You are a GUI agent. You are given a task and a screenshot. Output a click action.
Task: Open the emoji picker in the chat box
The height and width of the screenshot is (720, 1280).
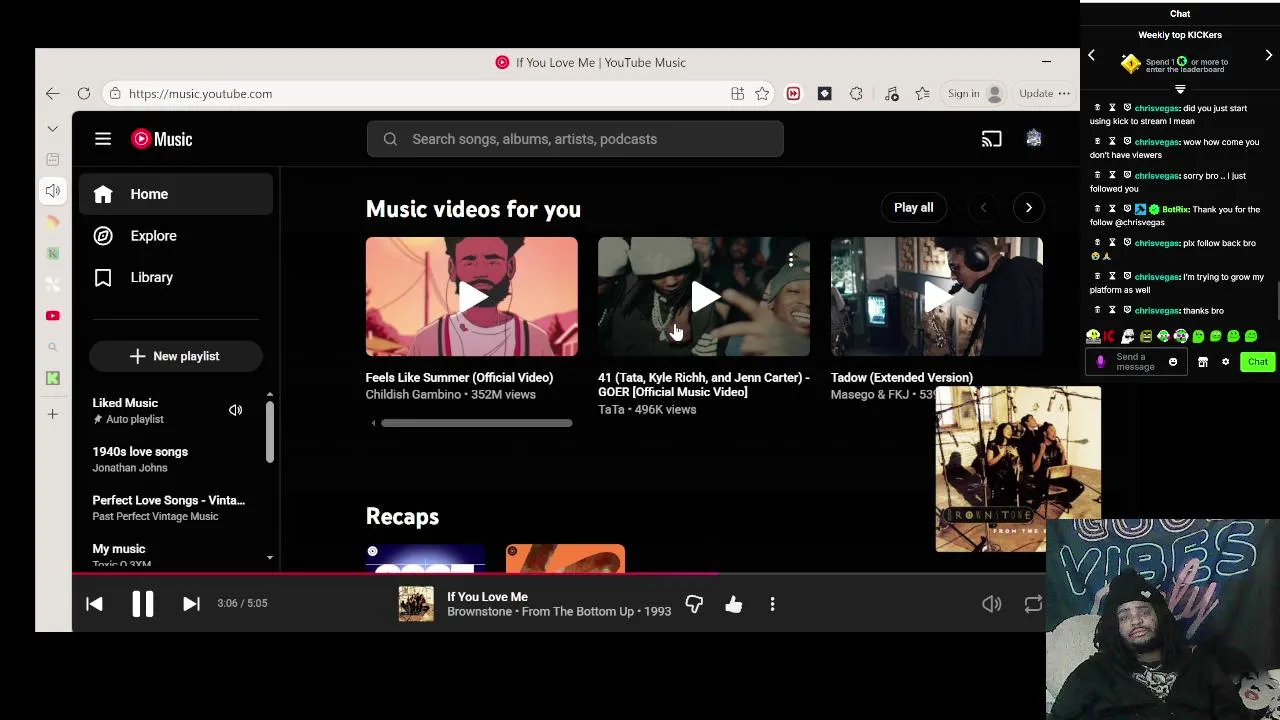click(1173, 362)
